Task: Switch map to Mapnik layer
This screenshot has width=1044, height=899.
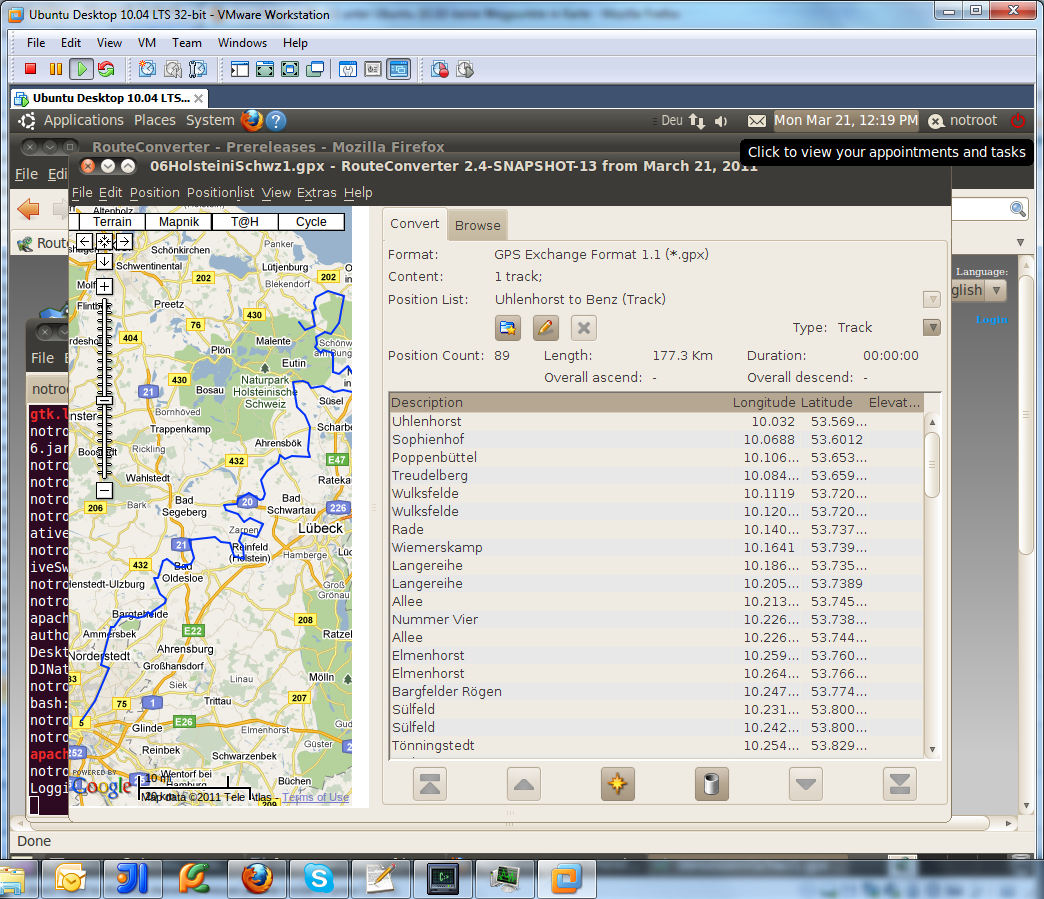Action: click(x=178, y=222)
